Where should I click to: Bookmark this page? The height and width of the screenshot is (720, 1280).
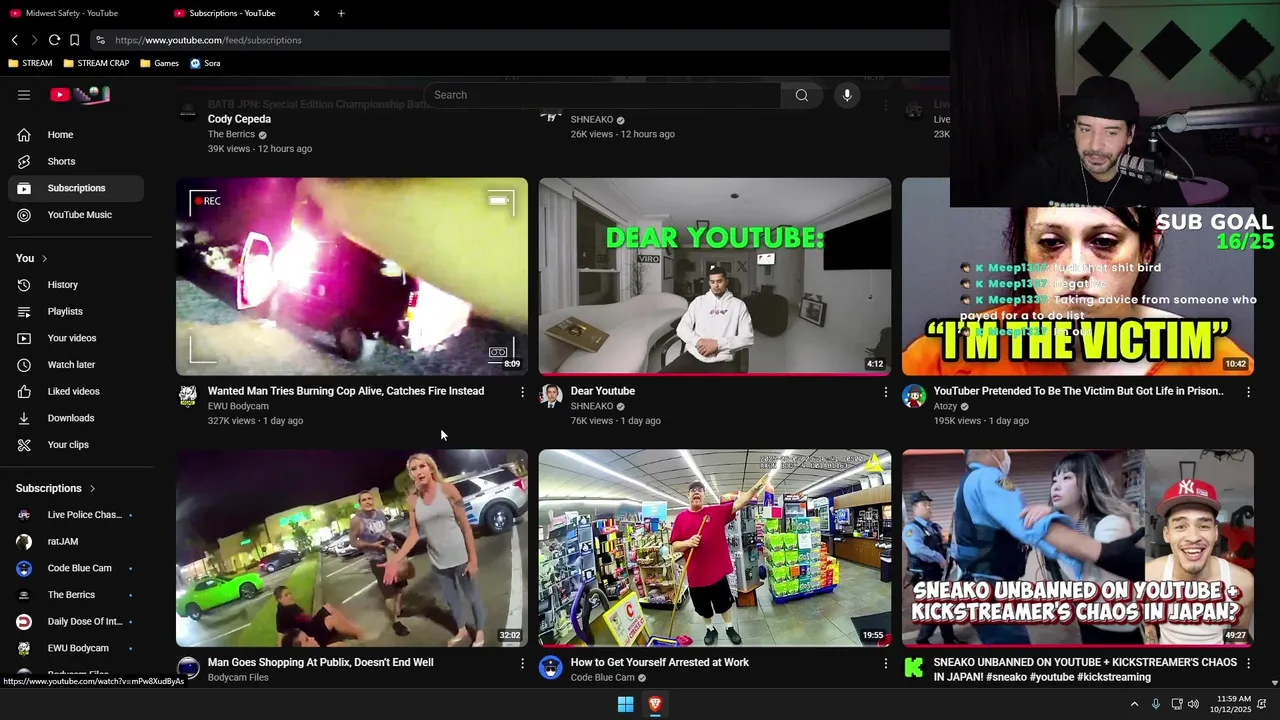coord(74,40)
